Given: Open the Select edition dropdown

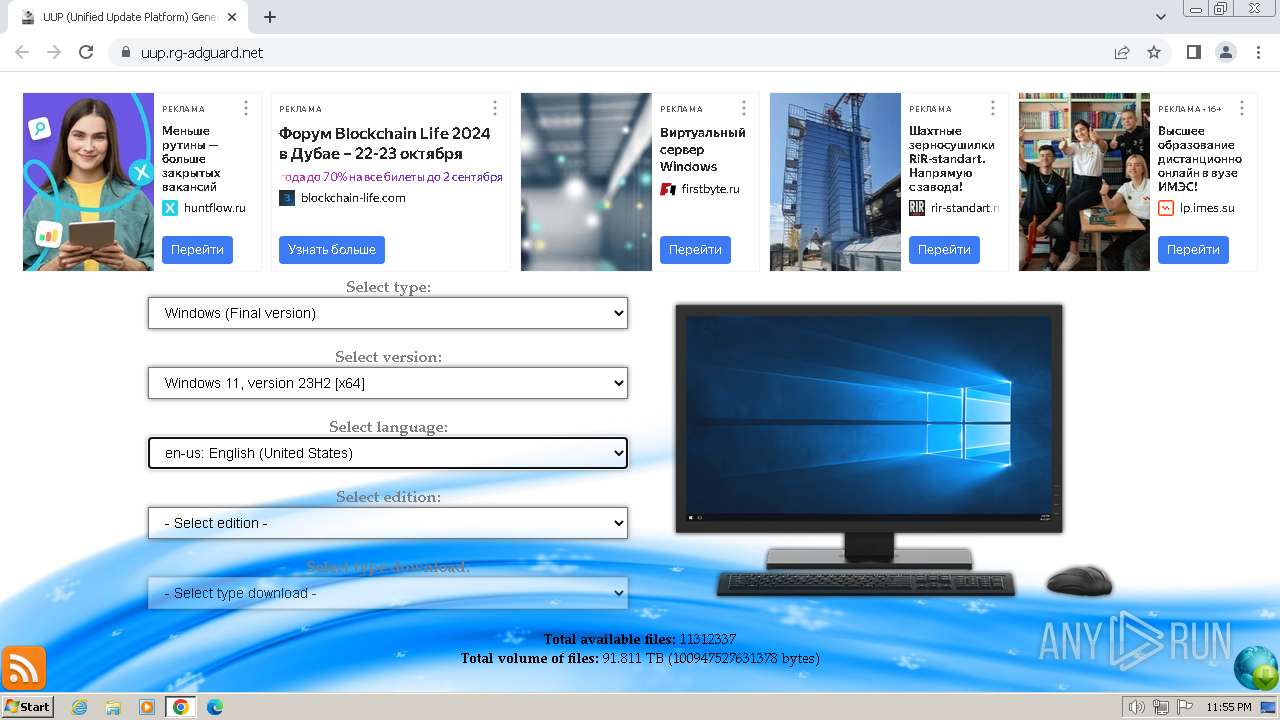Looking at the screenshot, I should [388, 523].
